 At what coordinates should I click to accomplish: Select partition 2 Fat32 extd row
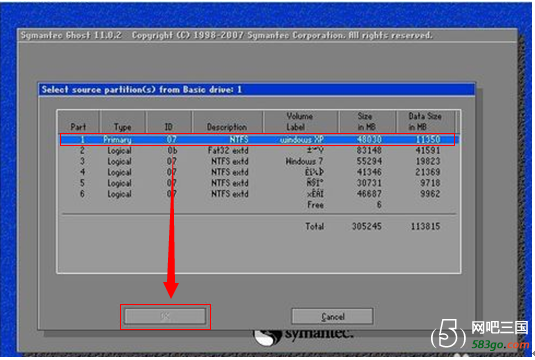point(259,150)
